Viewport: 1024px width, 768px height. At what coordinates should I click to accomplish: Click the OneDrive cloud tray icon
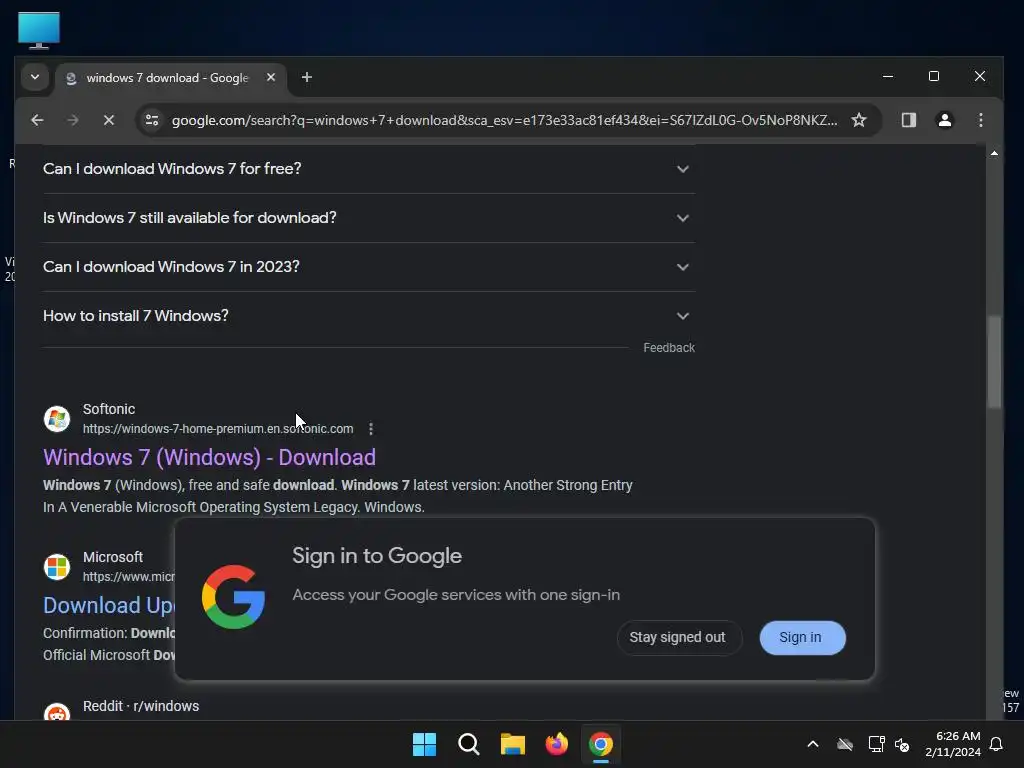tap(845, 744)
